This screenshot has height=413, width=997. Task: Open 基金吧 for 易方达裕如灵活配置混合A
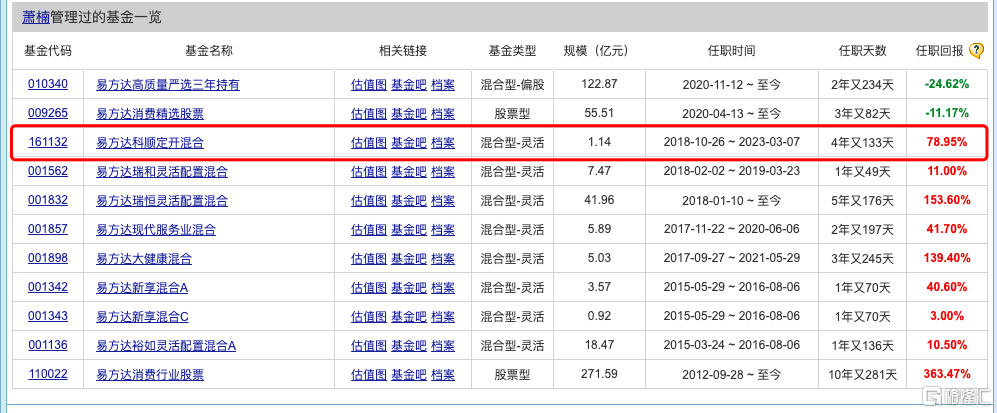coord(408,346)
